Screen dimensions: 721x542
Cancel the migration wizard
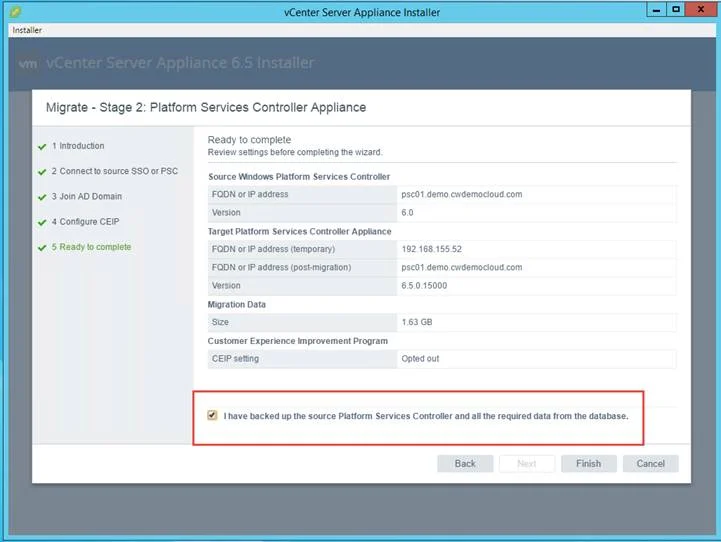[650, 463]
